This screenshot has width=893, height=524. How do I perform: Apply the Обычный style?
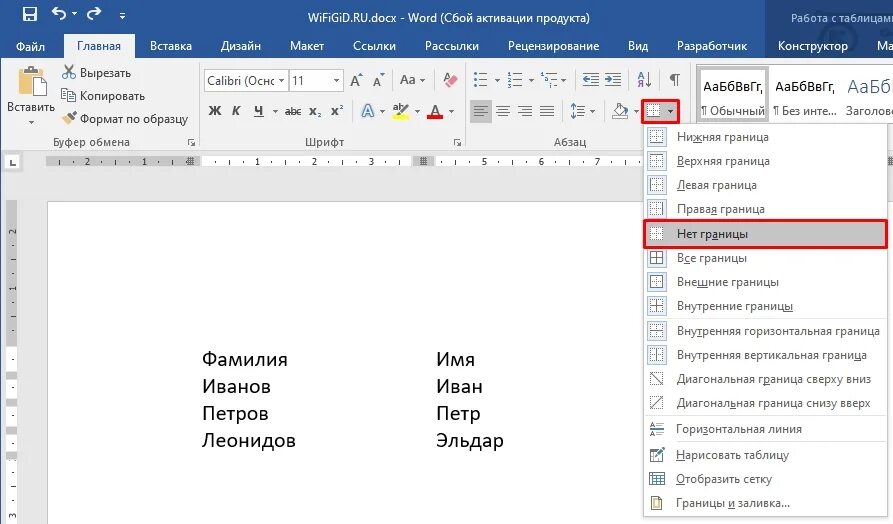(x=733, y=95)
